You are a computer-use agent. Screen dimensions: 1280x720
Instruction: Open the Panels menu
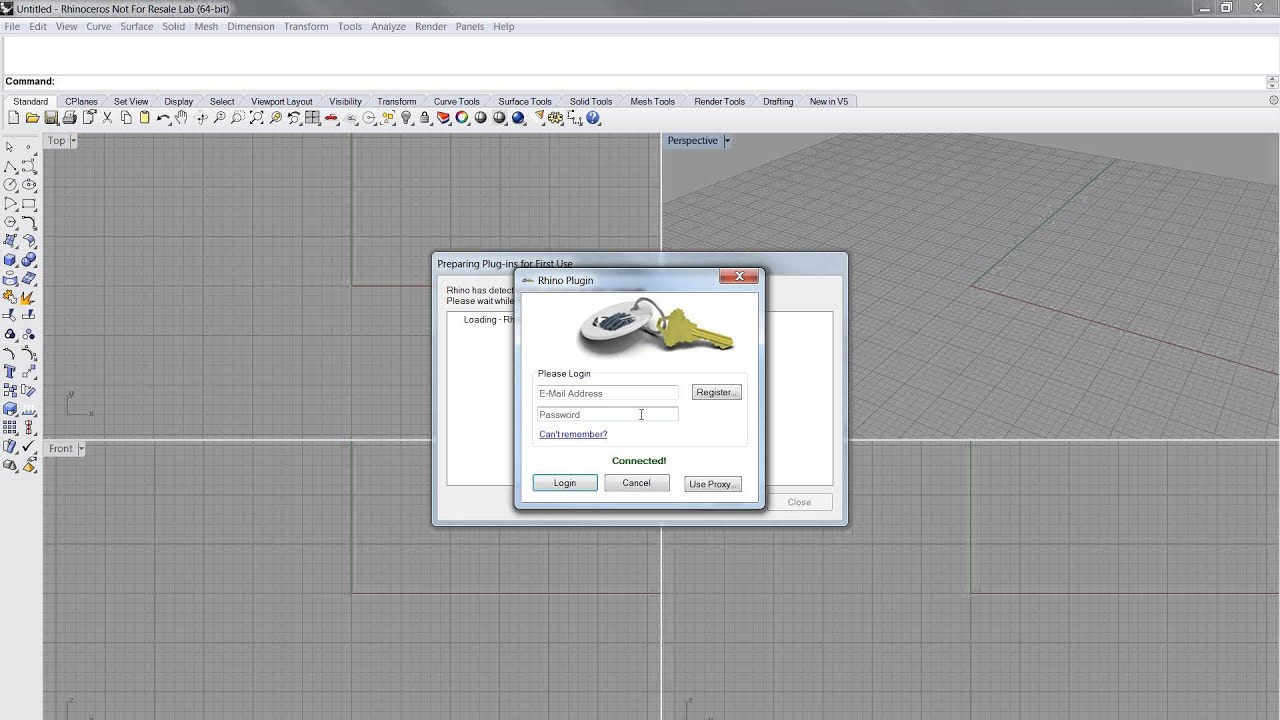[x=470, y=26]
